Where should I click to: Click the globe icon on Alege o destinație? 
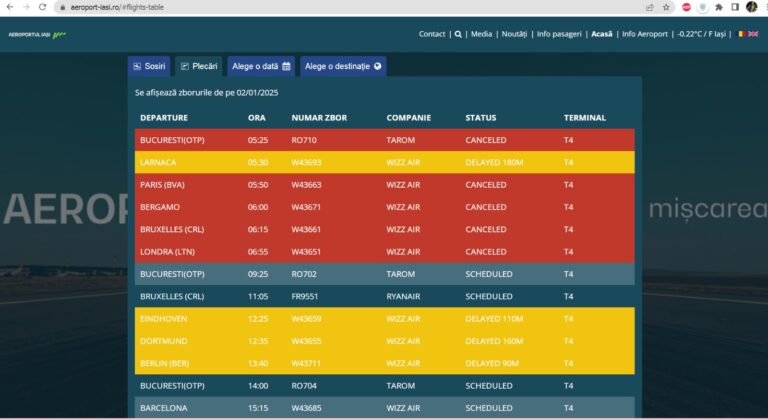[378, 66]
